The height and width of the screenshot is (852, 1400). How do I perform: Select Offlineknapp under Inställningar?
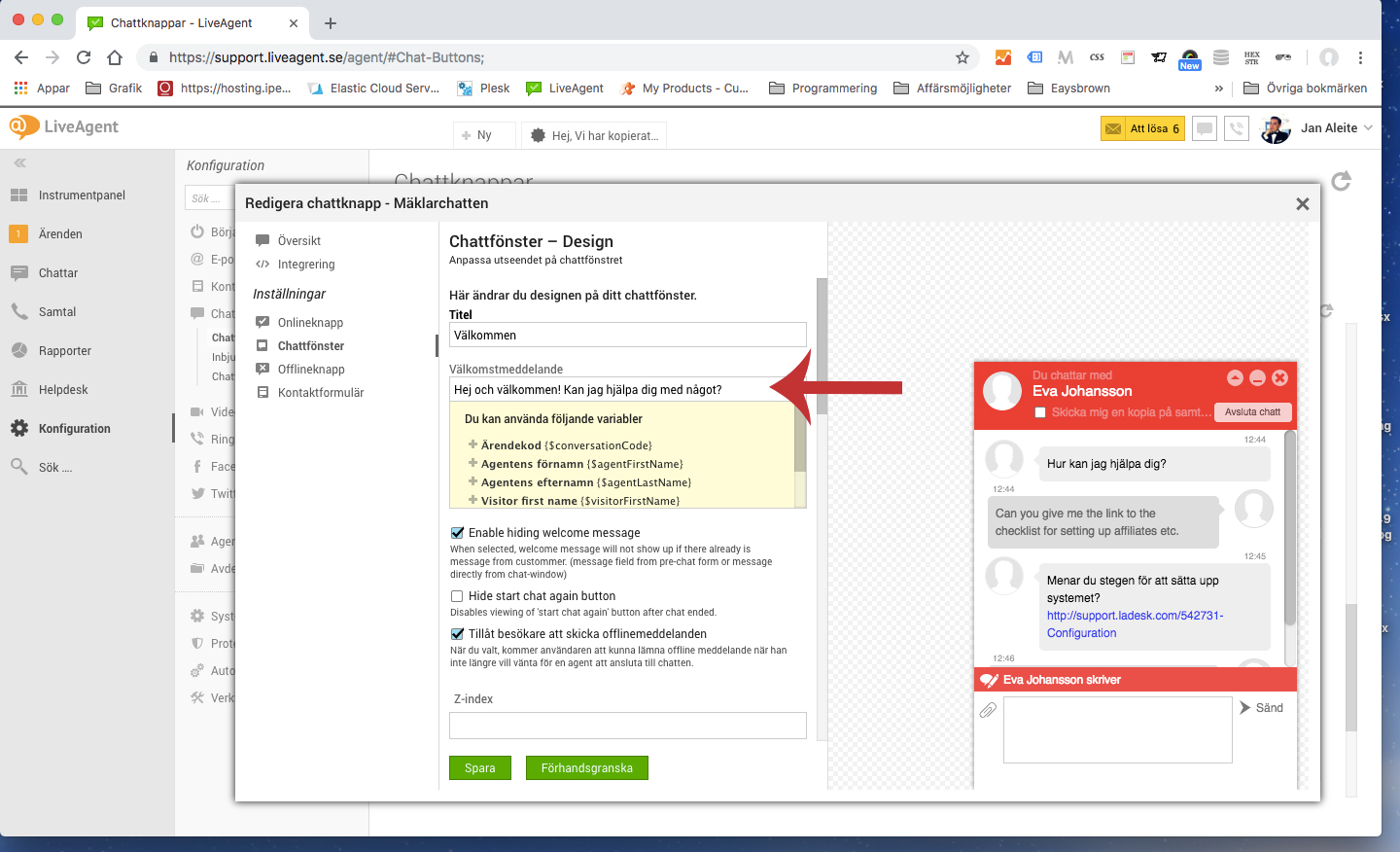click(311, 370)
